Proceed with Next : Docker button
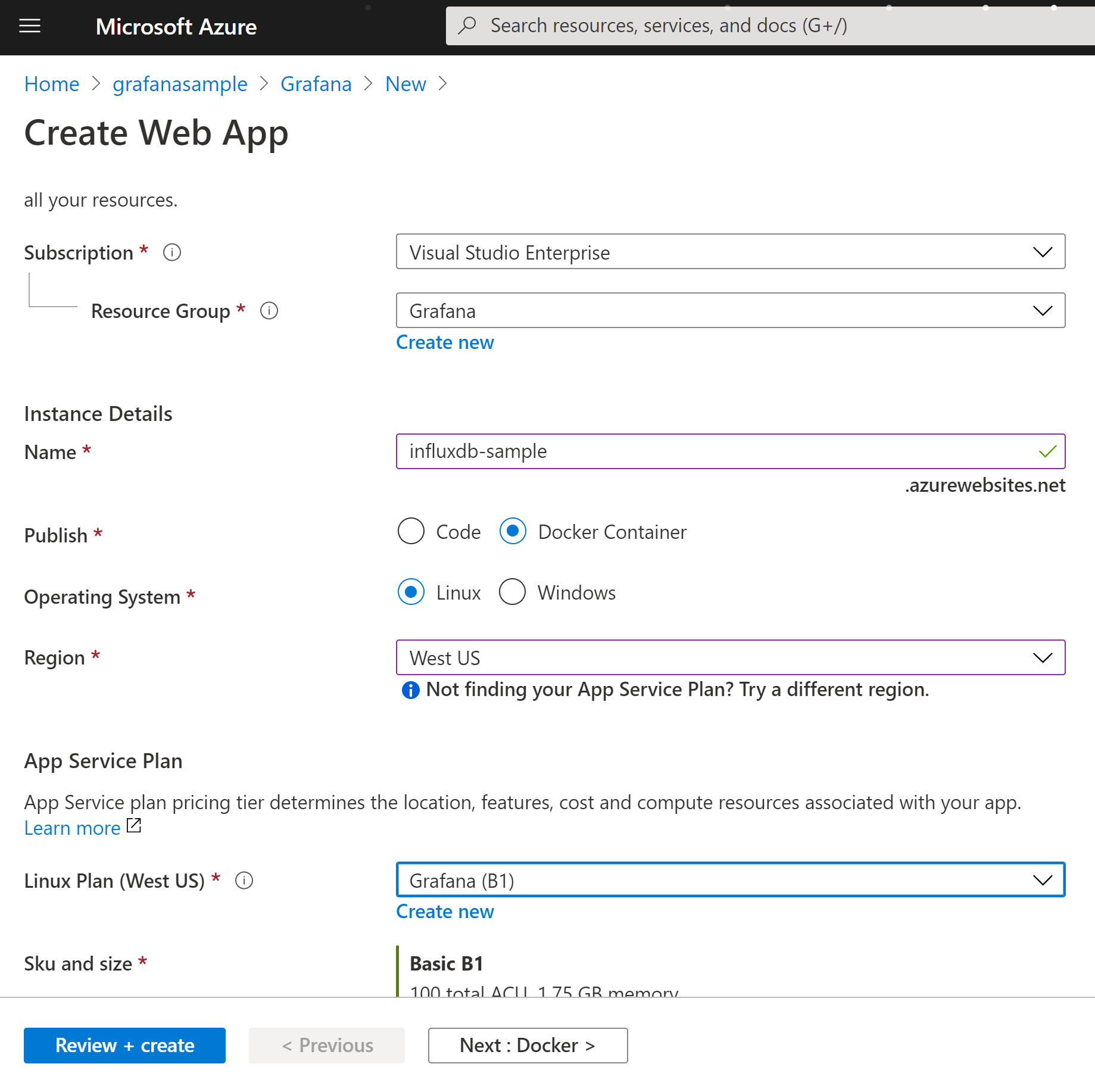The height and width of the screenshot is (1092, 1095). point(528,1046)
